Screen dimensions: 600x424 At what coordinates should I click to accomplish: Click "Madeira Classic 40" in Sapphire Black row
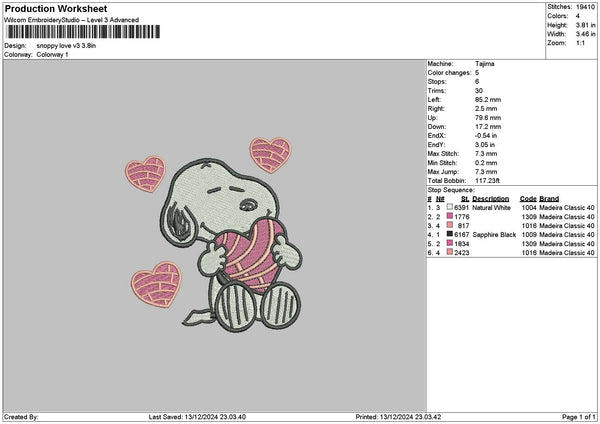(567, 235)
